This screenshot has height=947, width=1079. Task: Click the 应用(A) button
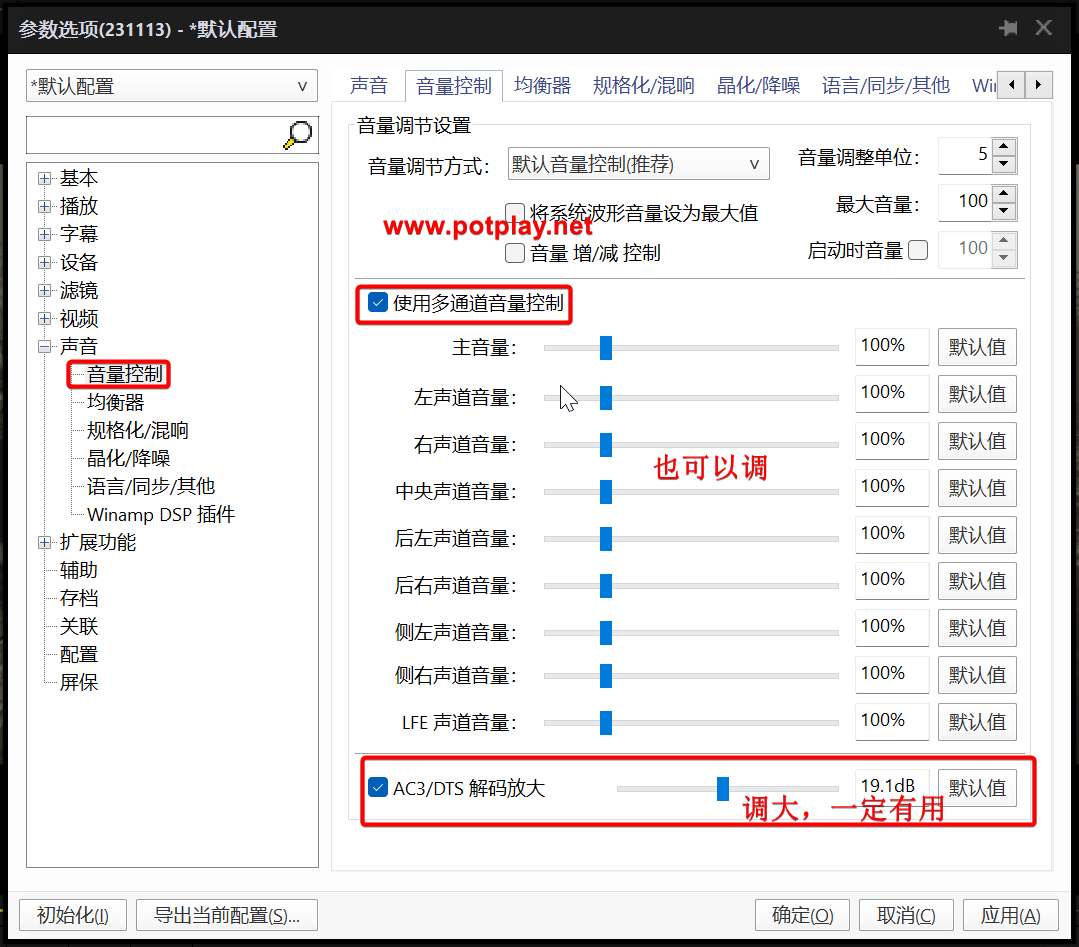1010,915
